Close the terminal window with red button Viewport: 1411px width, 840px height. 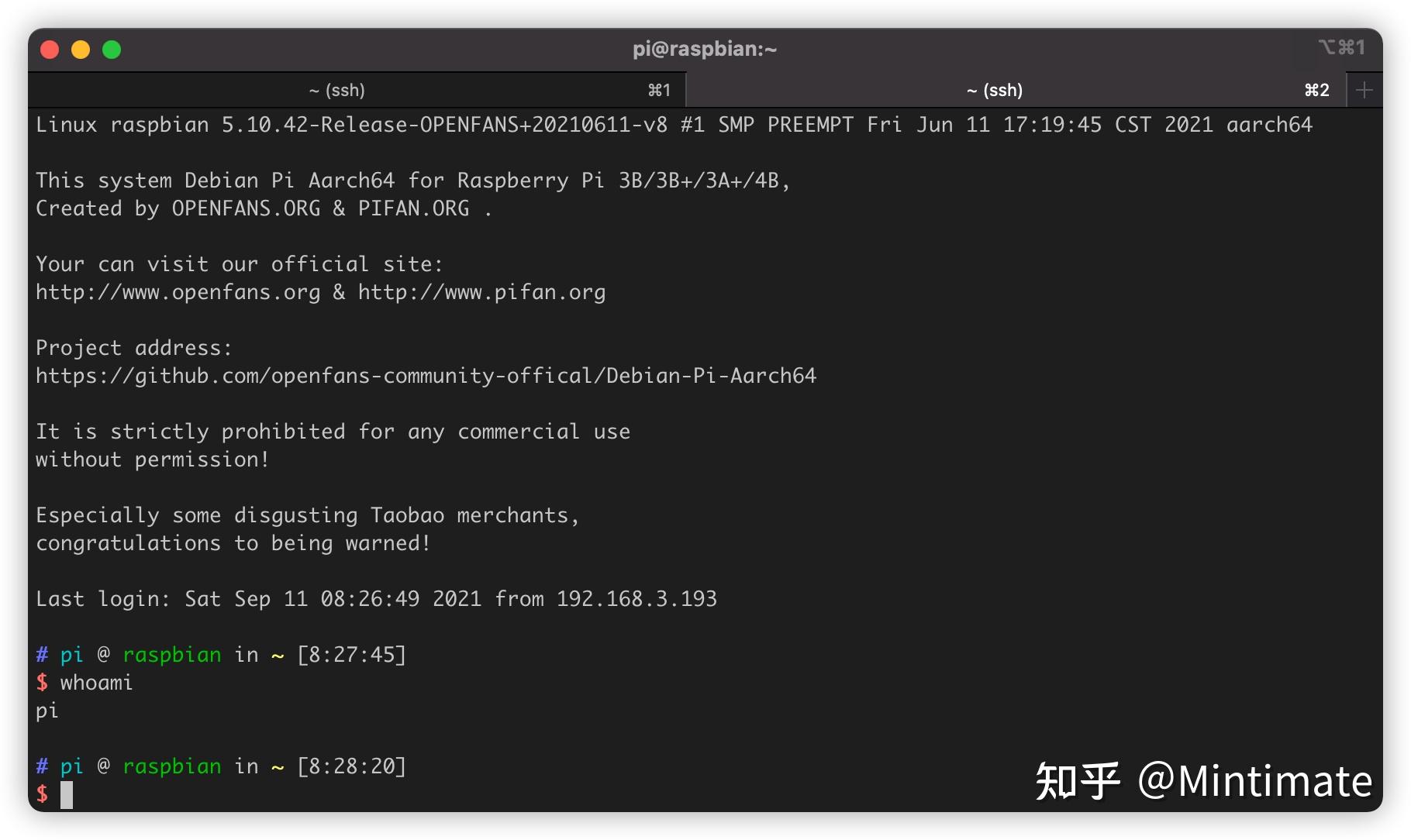coord(50,50)
